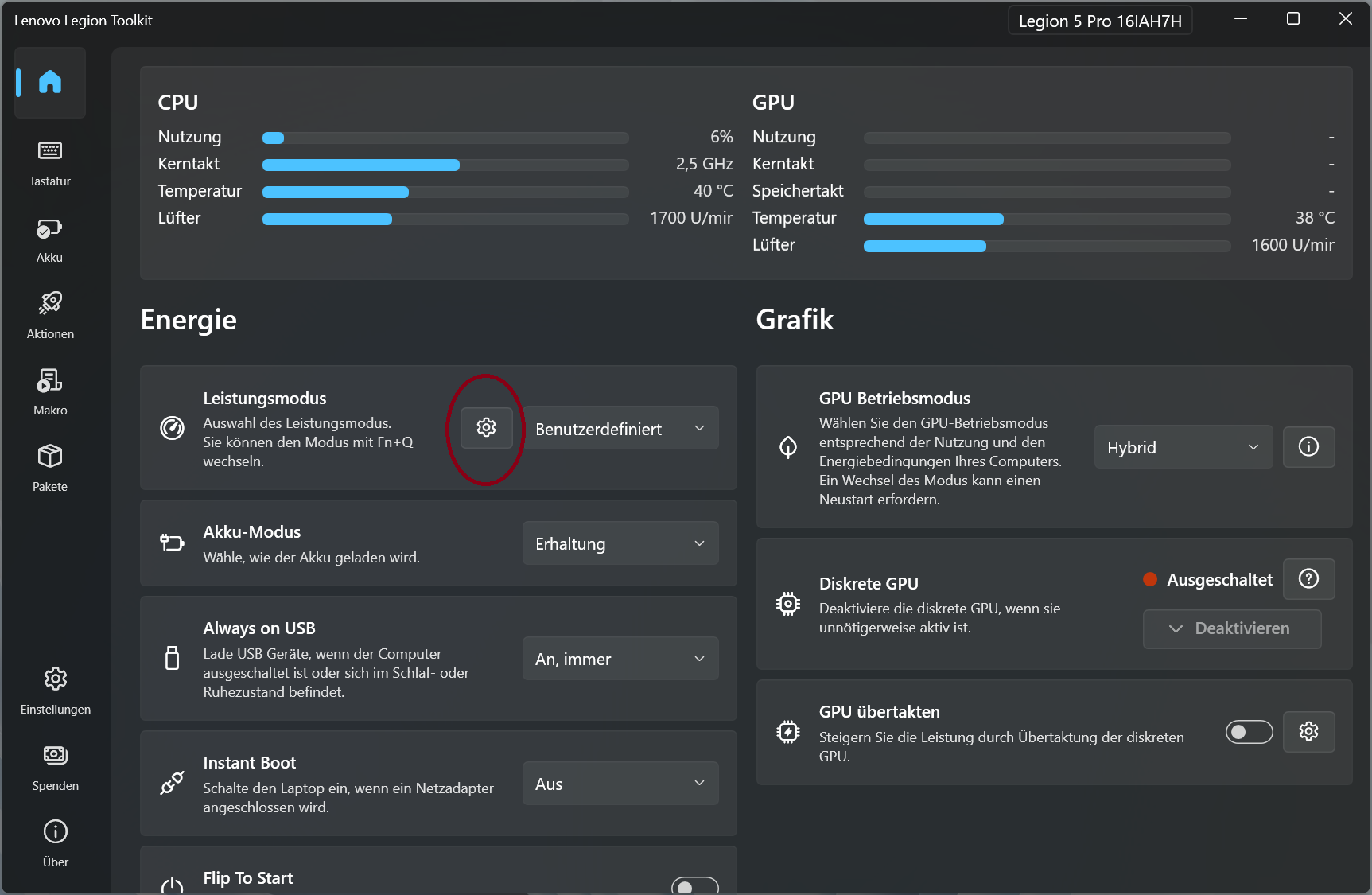Expand the GPU Betriebsmodus Hybrid dropdown
Screen dimensions: 1372x895
[x=1183, y=447]
